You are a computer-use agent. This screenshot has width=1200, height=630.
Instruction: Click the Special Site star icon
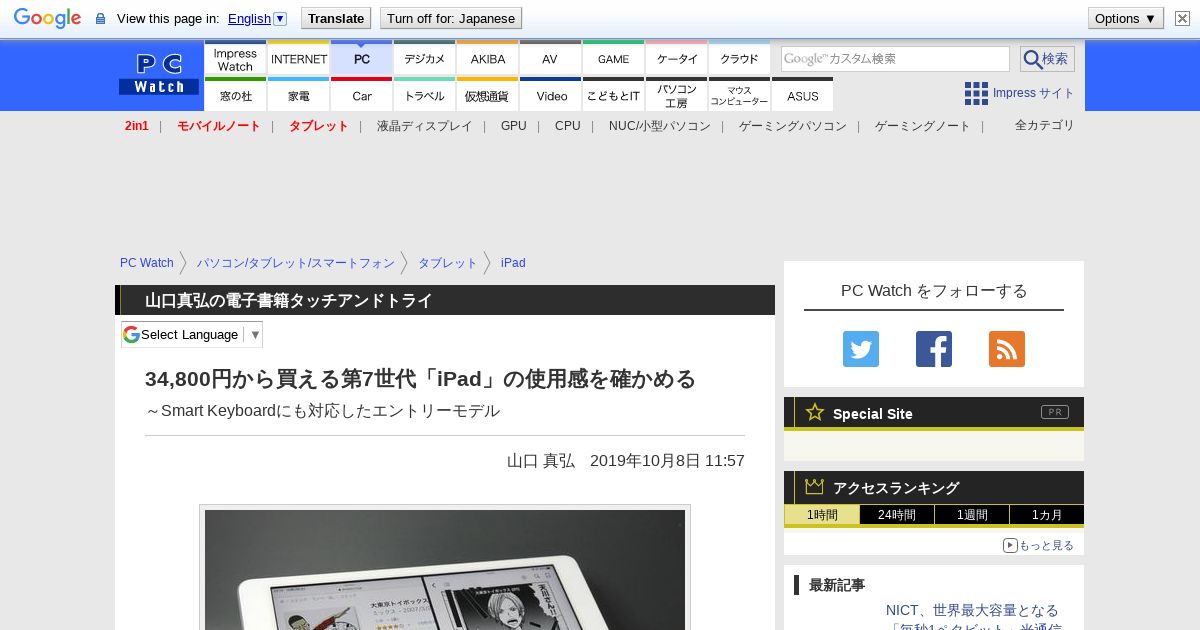815,412
